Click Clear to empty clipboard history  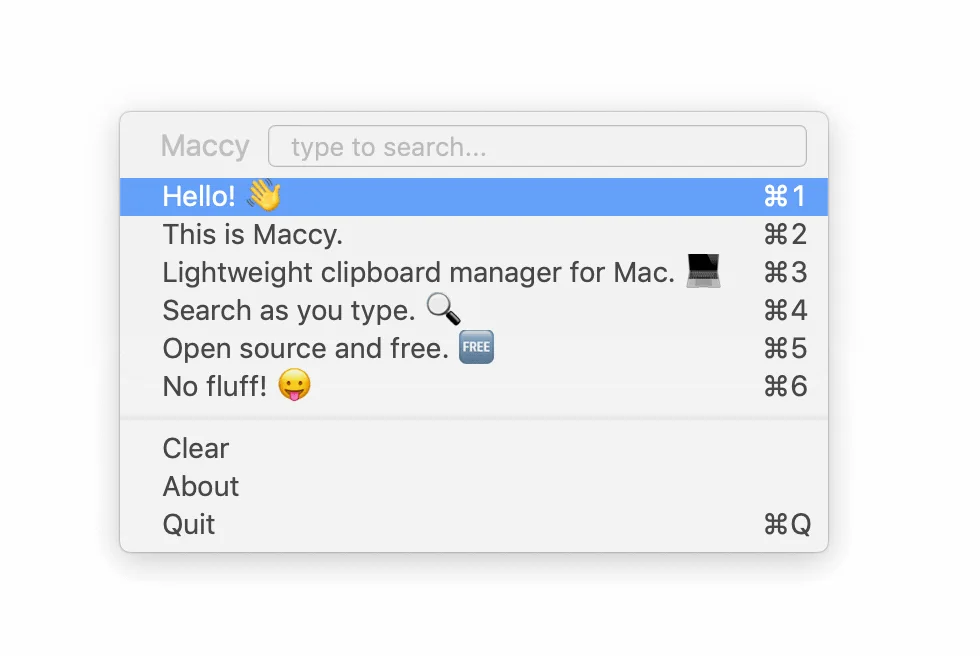(195, 448)
